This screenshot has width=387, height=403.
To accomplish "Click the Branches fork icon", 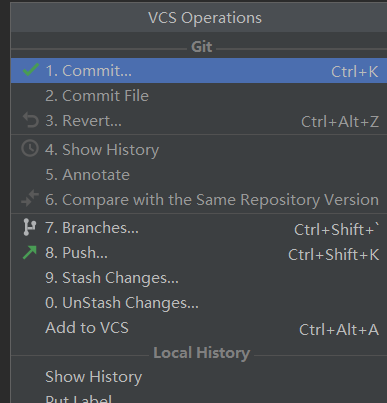I will pos(30,227).
